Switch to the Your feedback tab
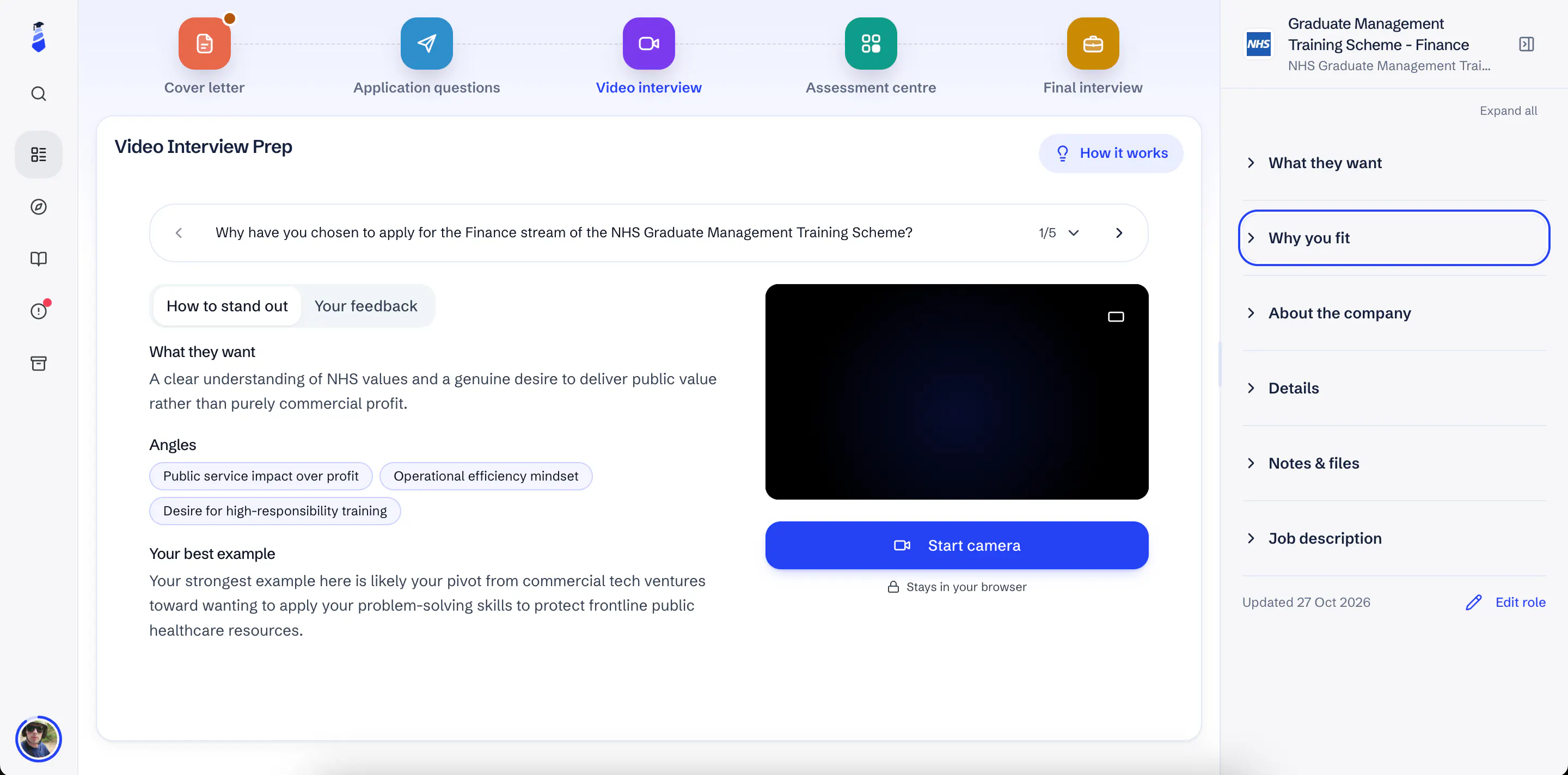 [366, 306]
